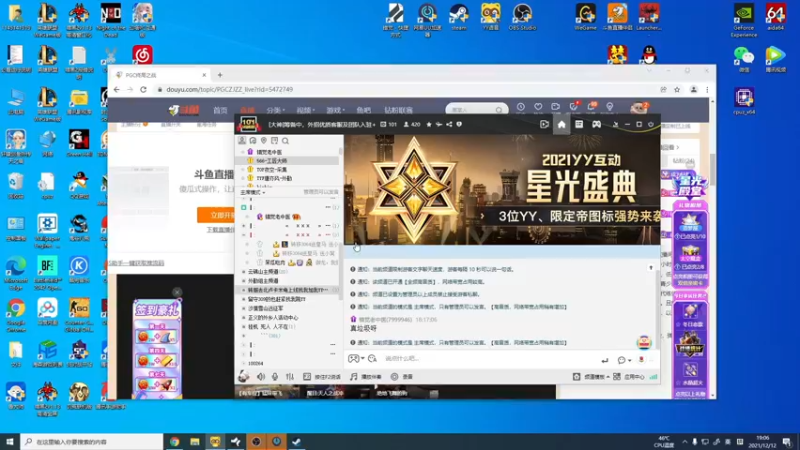
Task: Open 直播 on Douyu navbar
Action: pos(247,110)
